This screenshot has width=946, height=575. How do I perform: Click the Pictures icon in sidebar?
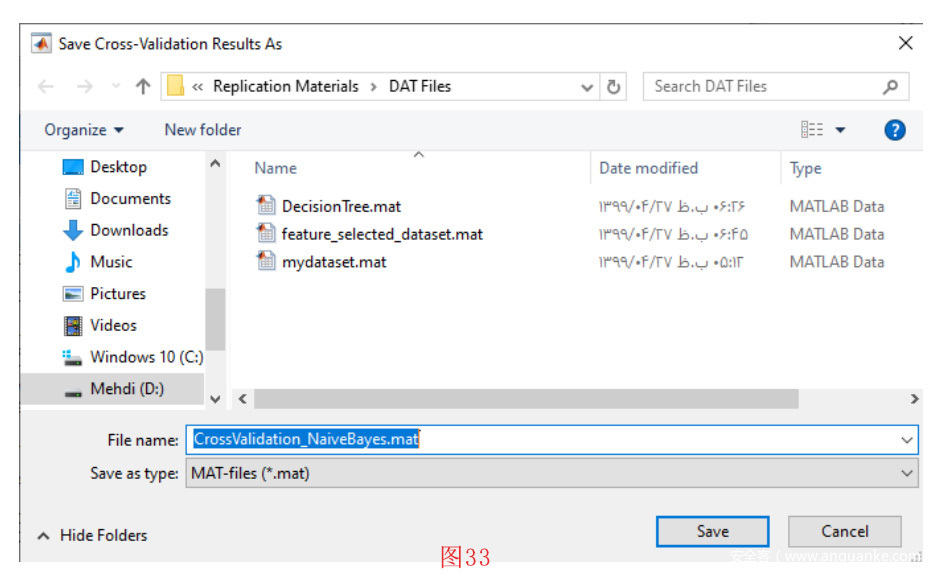[x=73, y=294]
